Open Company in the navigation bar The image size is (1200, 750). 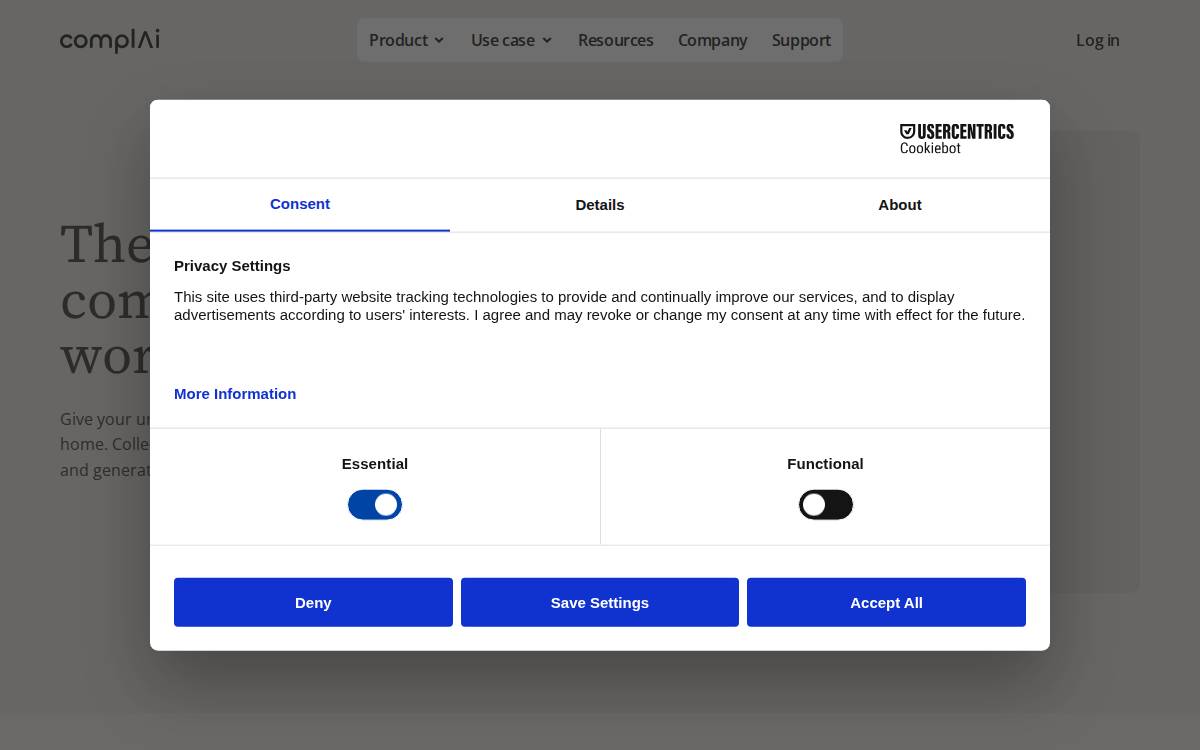(x=713, y=40)
